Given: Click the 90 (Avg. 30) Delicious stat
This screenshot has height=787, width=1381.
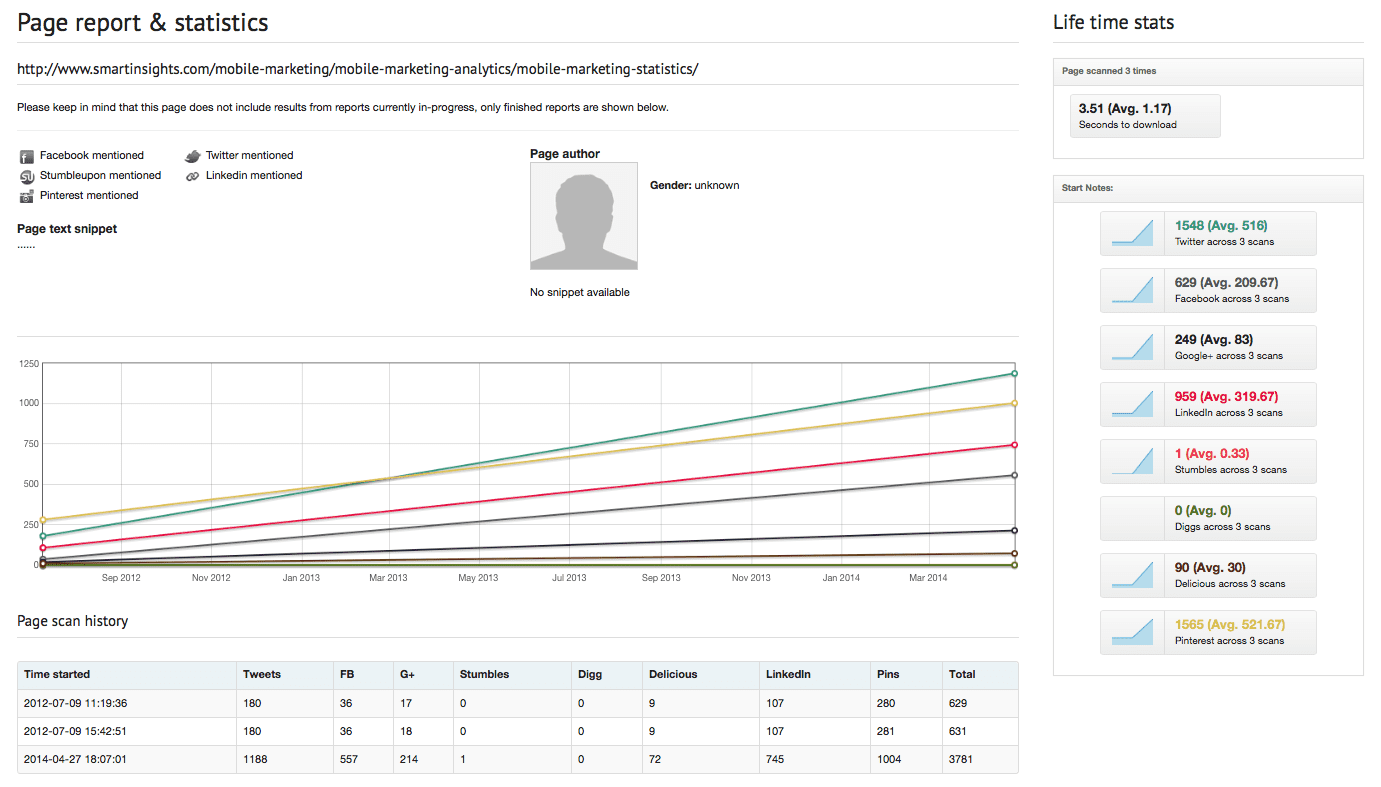Looking at the screenshot, I should click(1210, 568).
